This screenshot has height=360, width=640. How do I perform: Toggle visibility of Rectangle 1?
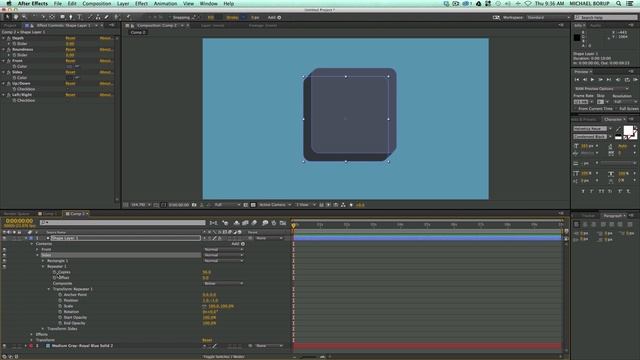coord(4,261)
